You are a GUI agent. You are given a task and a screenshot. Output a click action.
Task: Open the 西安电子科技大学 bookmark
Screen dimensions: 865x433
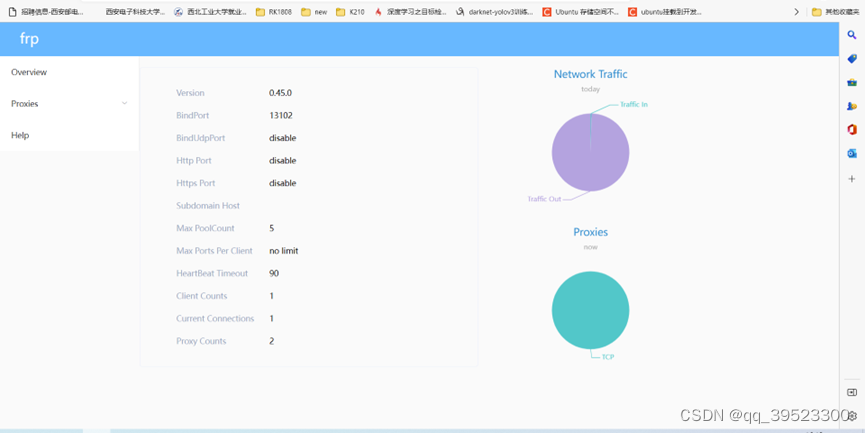(x=135, y=12)
